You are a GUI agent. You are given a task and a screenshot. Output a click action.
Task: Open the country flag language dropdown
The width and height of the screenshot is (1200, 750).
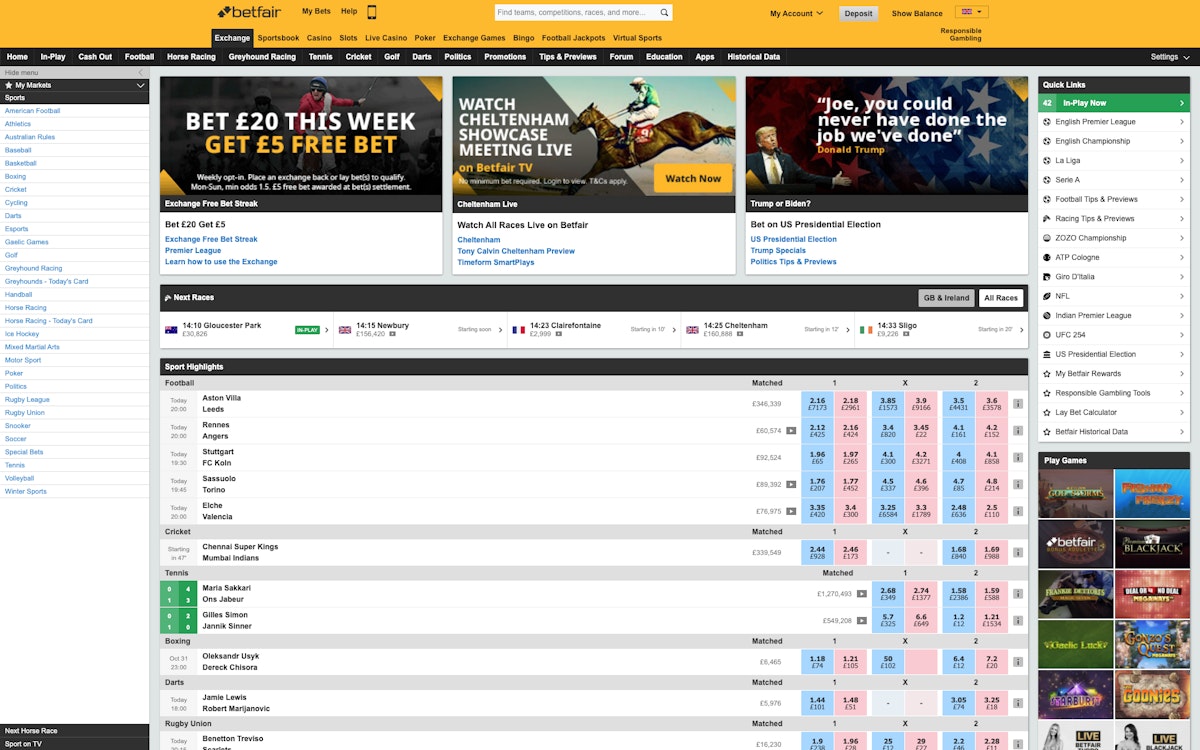[x=971, y=13]
